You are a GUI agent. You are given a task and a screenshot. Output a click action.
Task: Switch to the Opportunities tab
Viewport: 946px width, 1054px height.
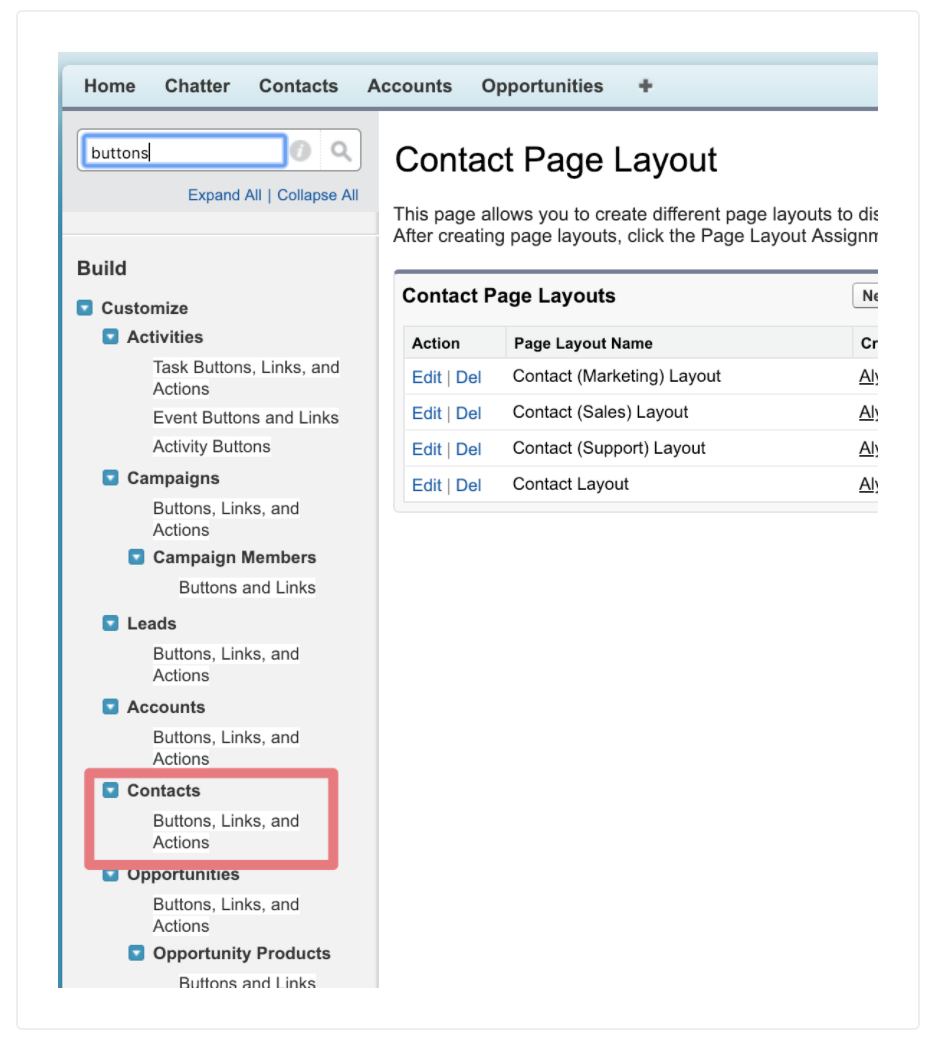click(x=542, y=86)
